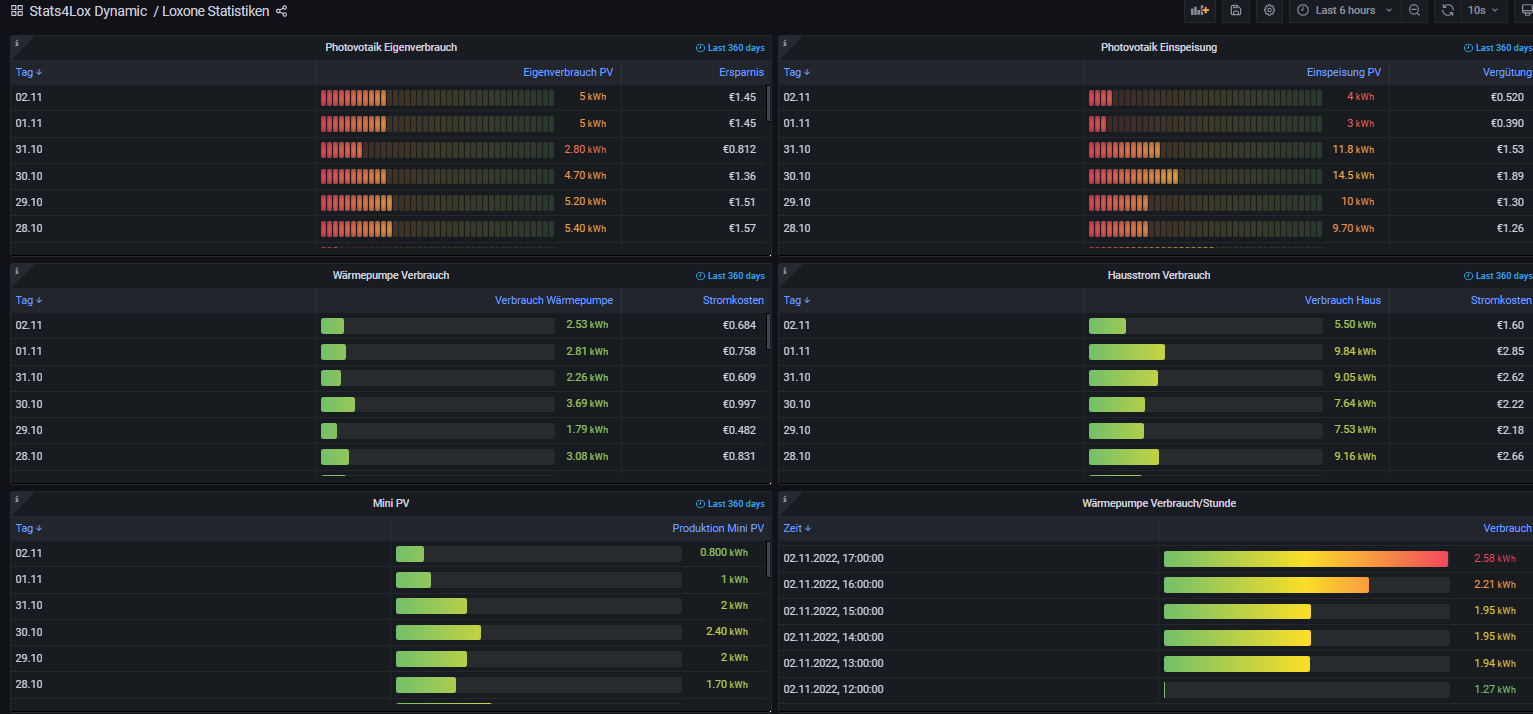Zoom out the time range

point(1414,10)
